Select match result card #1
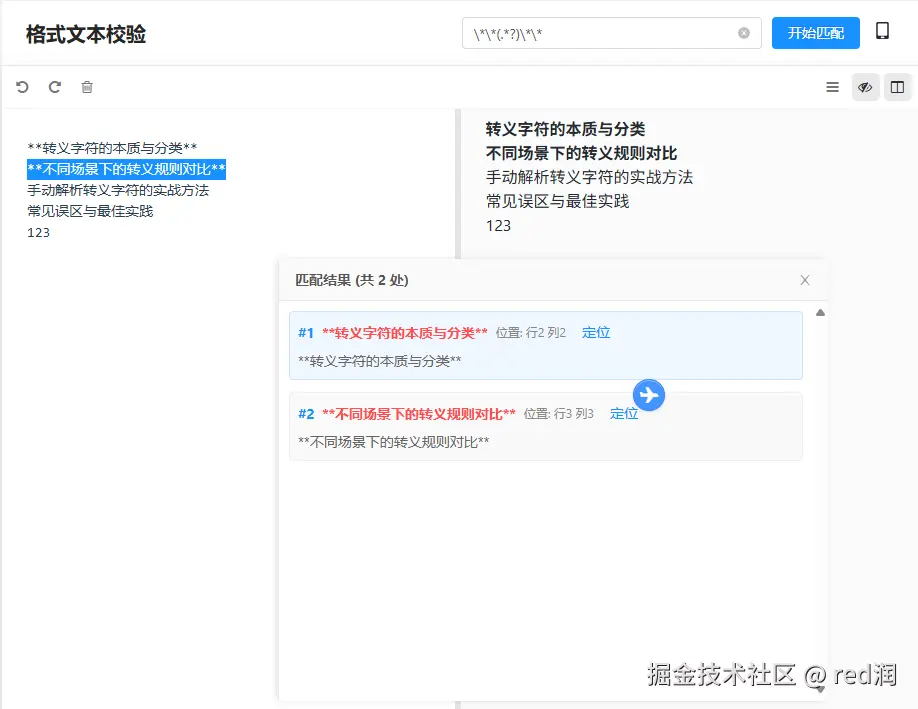This screenshot has height=709, width=918. 546,345
